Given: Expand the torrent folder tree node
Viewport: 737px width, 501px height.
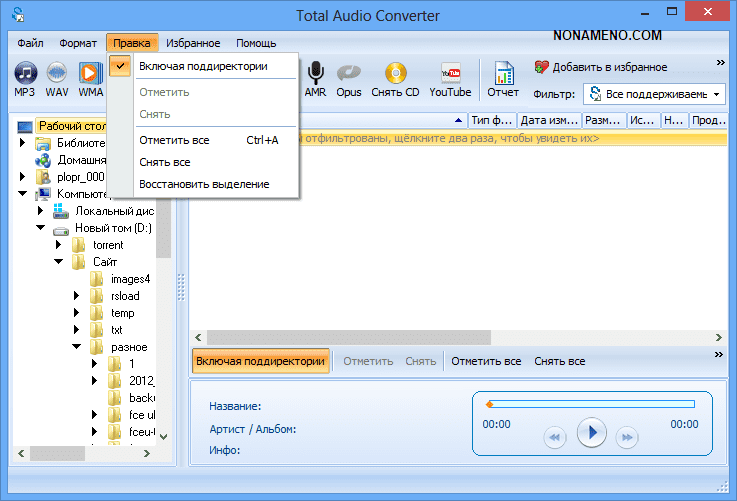Looking at the screenshot, I should pyautogui.click(x=59, y=245).
